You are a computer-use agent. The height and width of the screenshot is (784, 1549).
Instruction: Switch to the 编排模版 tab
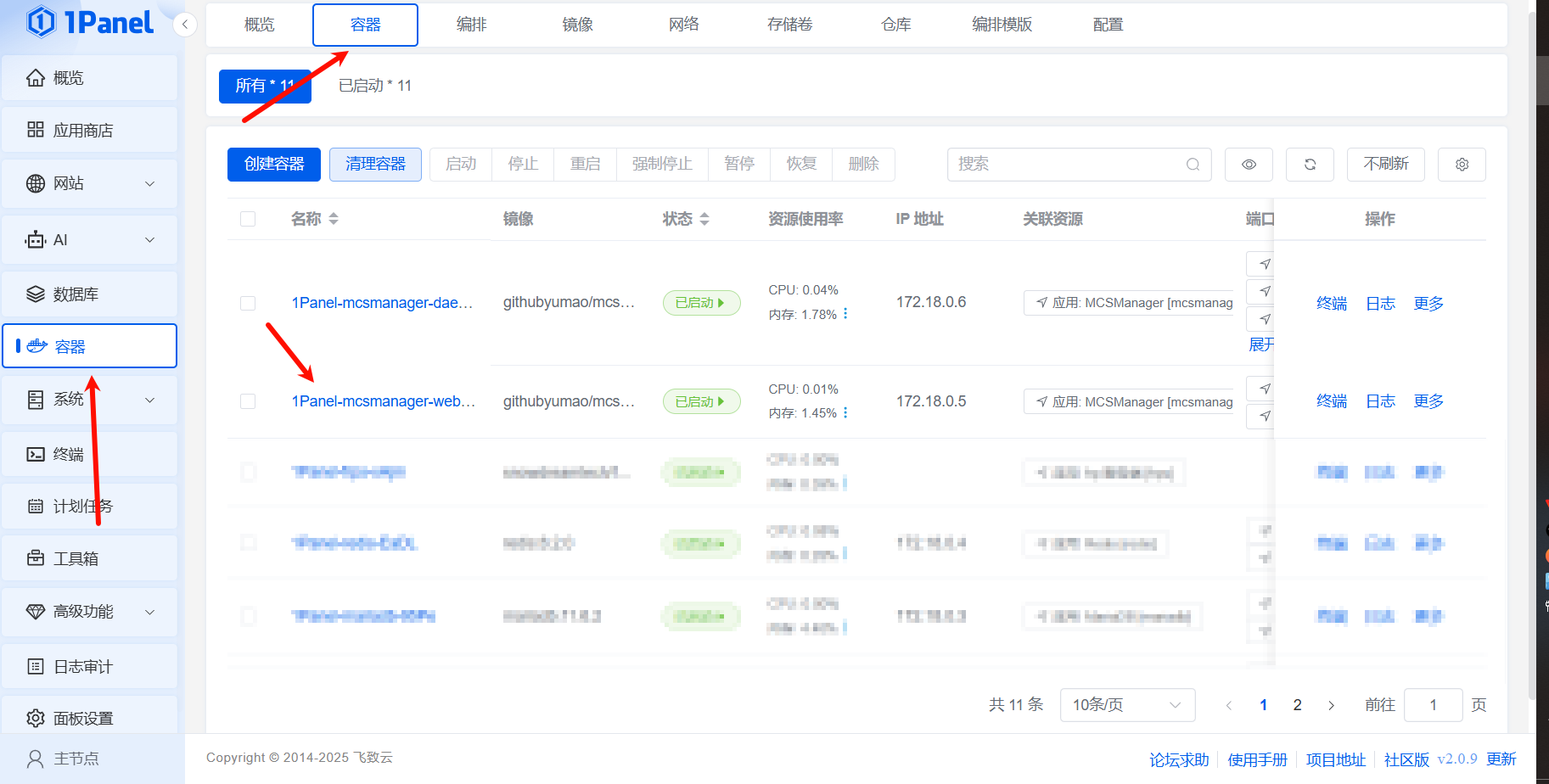tap(1002, 25)
